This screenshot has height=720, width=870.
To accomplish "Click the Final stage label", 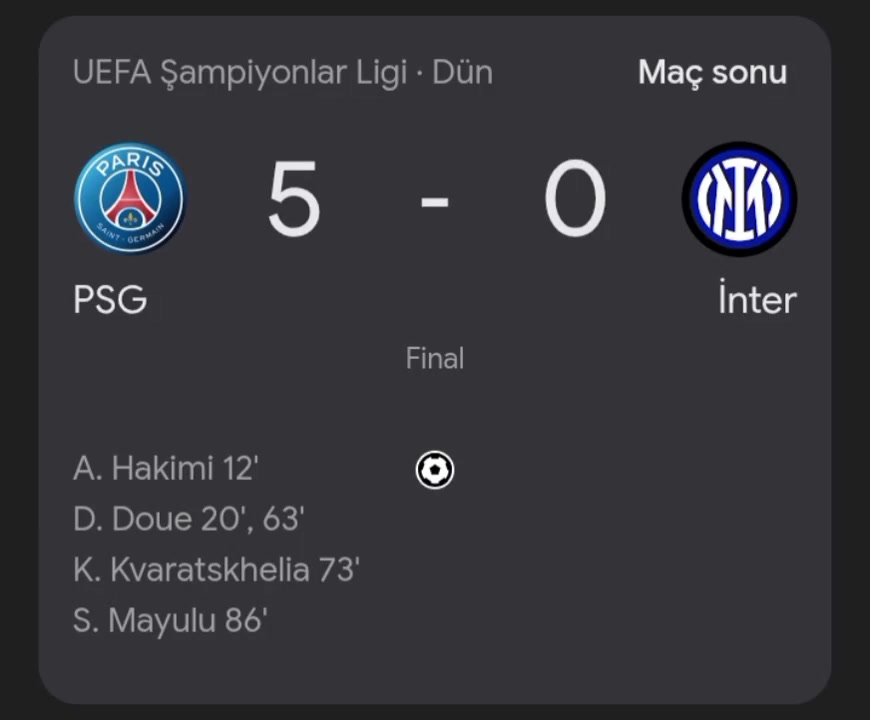I will [x=434, y=358].
